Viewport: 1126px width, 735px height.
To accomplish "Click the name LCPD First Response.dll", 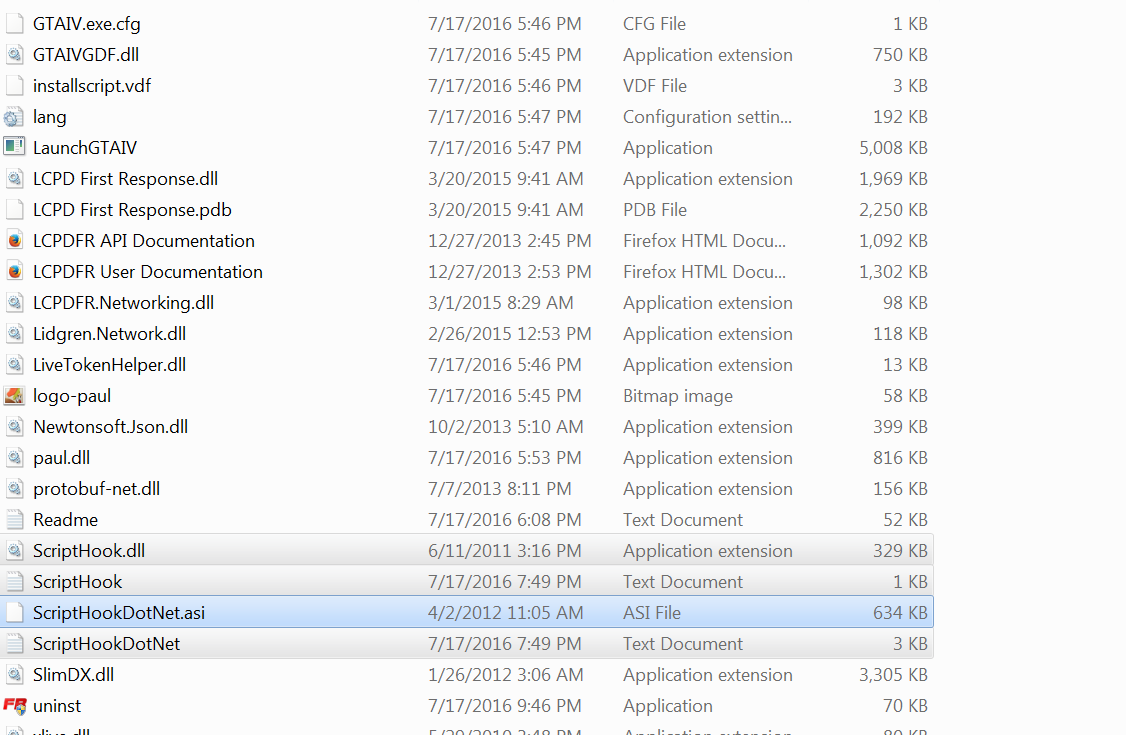I will pos(126,179).
